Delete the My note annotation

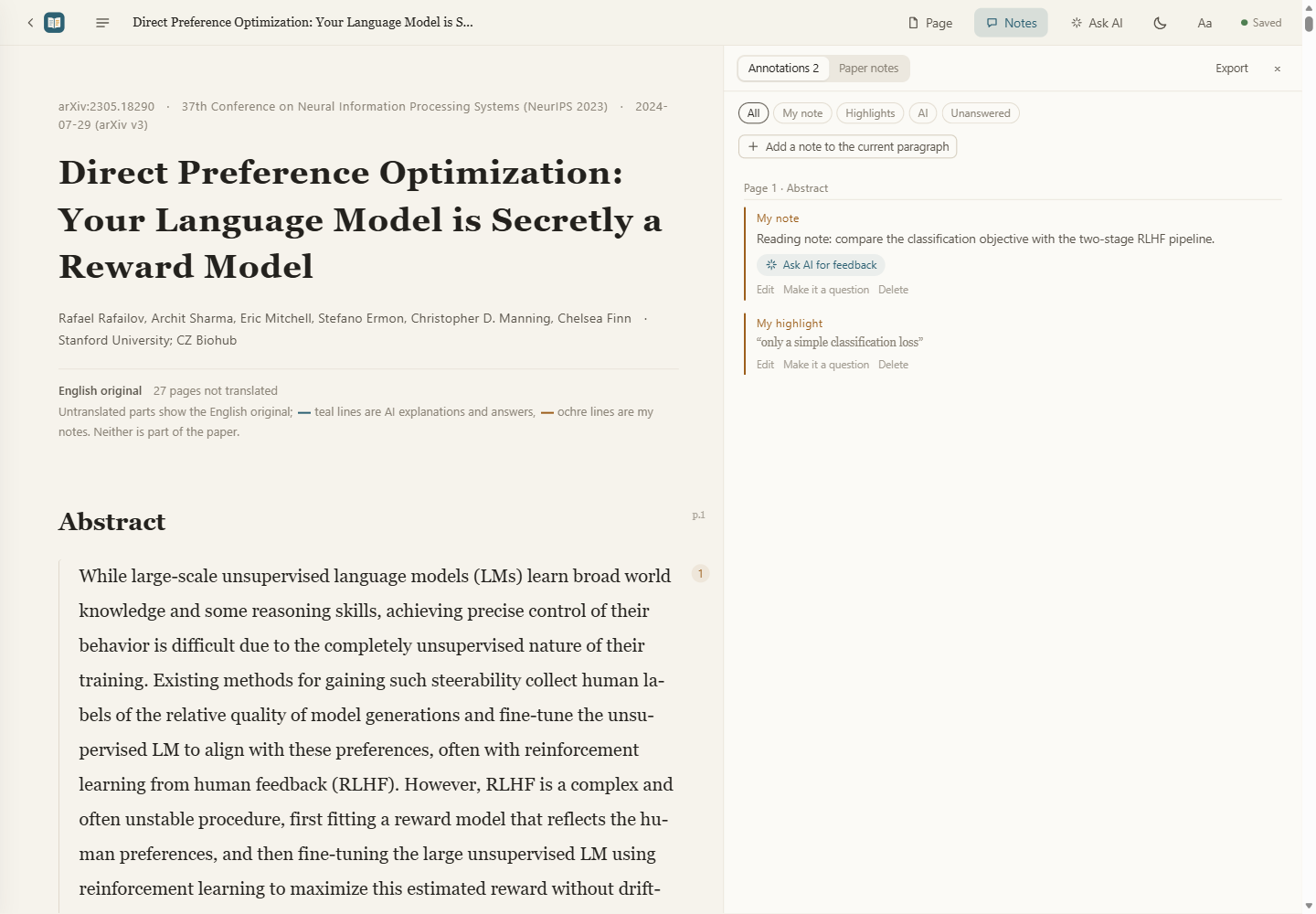point(893,290)
